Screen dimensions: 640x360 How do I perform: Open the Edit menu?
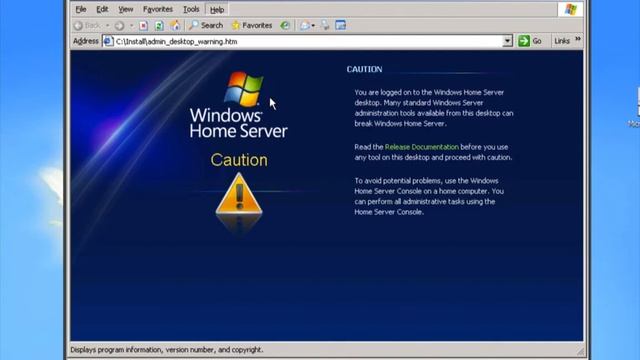click(102, 9)
